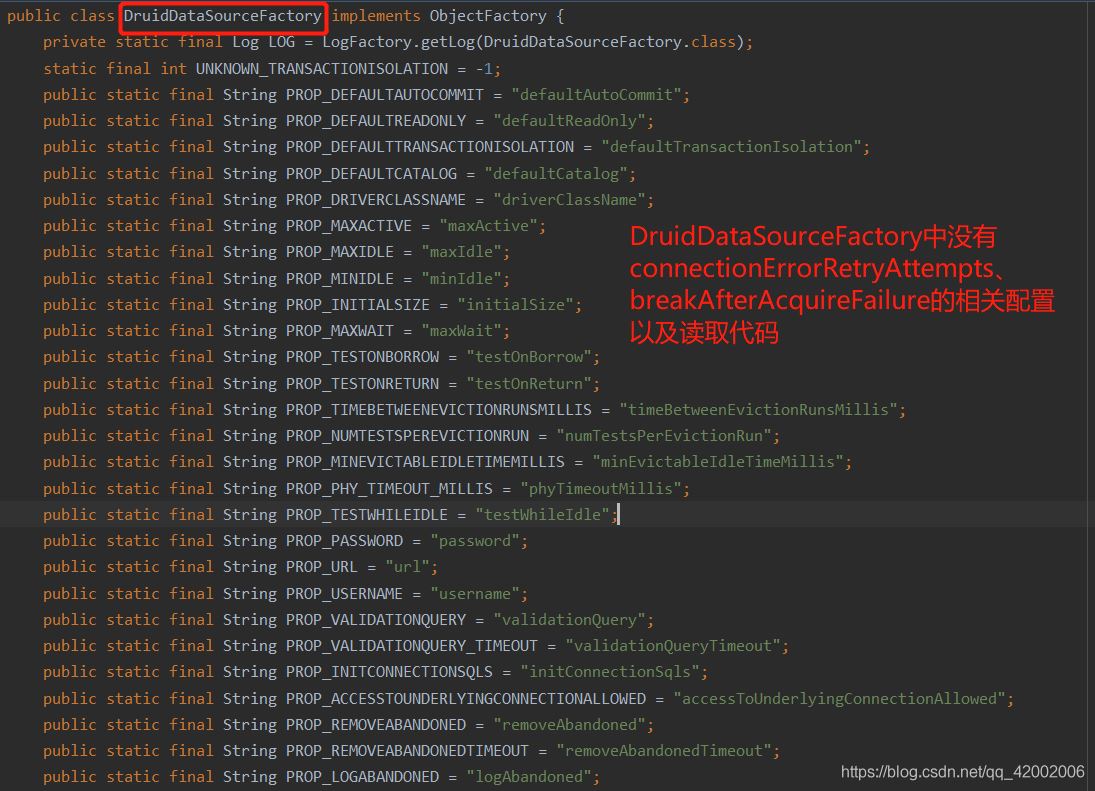Click UNKNOWN_TRANSACTIONISOLATION constant
Screen dimensions: 1095x791
pyautogui.click(x=322, y=68)
